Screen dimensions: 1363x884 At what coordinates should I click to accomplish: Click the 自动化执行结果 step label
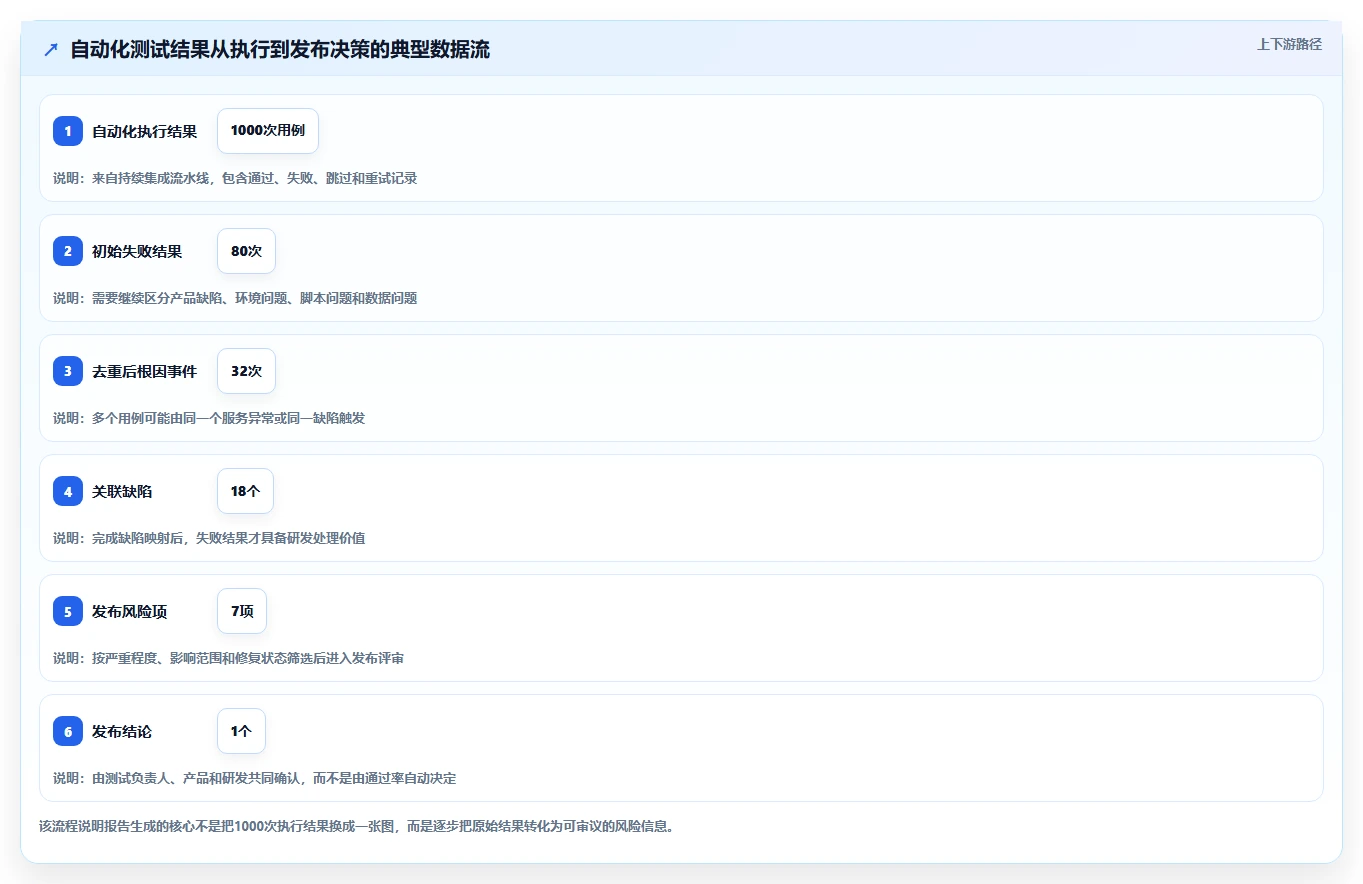click(145, 131)
